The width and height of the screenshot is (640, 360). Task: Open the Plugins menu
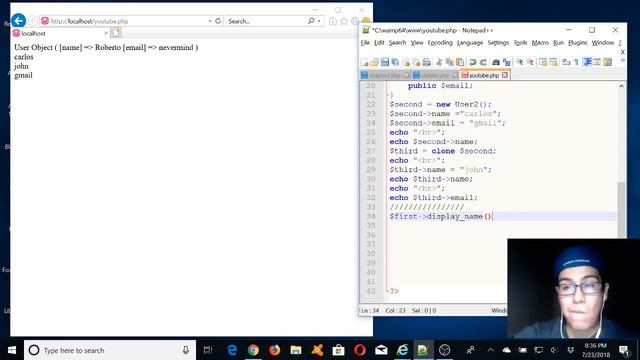pyautogui.click(x=578, y=43)
